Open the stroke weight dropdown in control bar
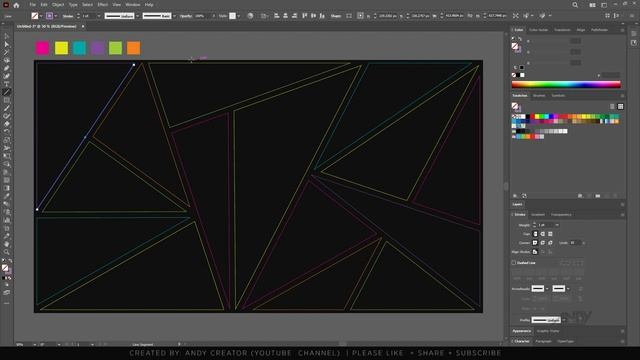The image size is (640, 360). [x=99, y=16]
